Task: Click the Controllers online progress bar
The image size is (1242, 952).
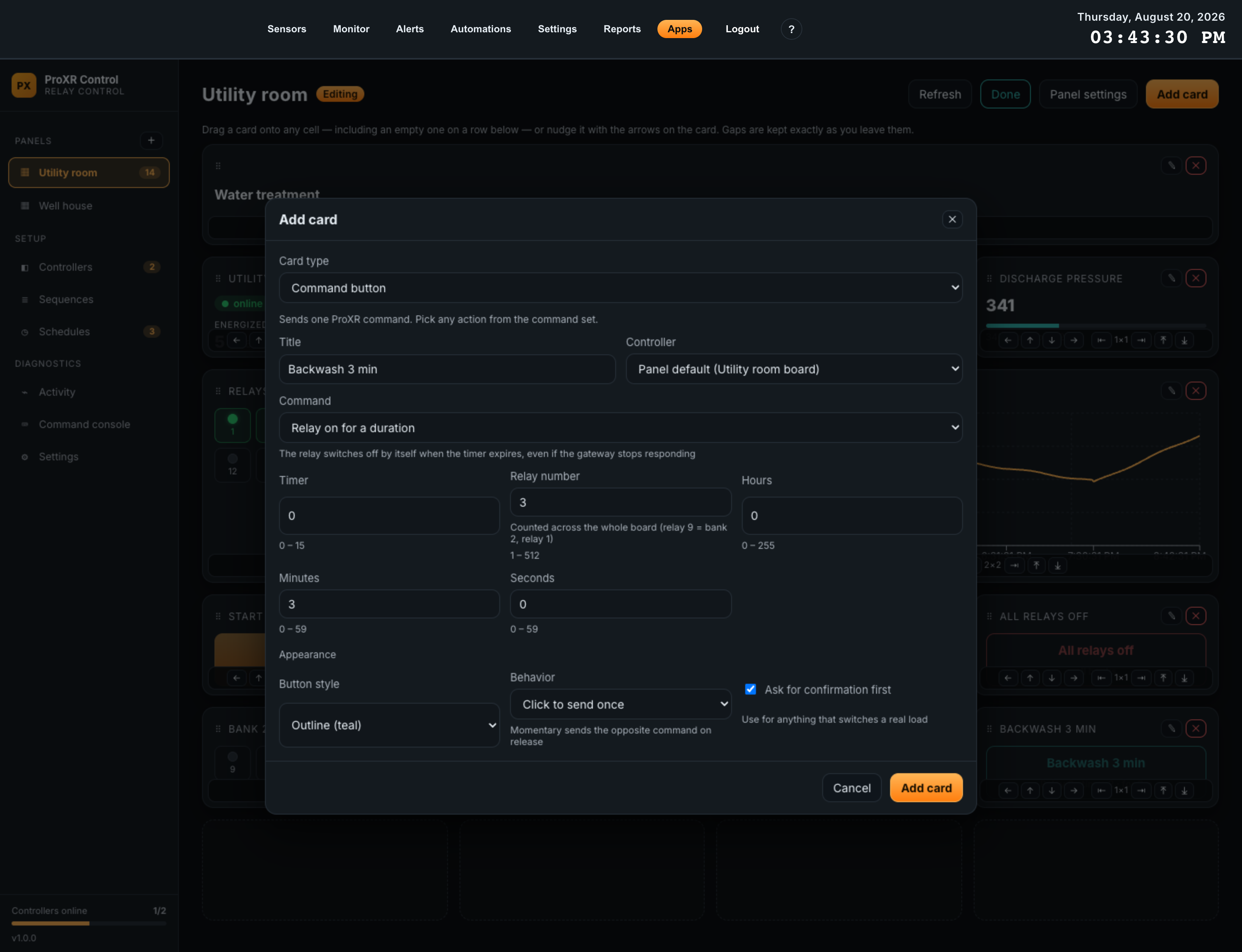Action: click(x=89, y=924)
